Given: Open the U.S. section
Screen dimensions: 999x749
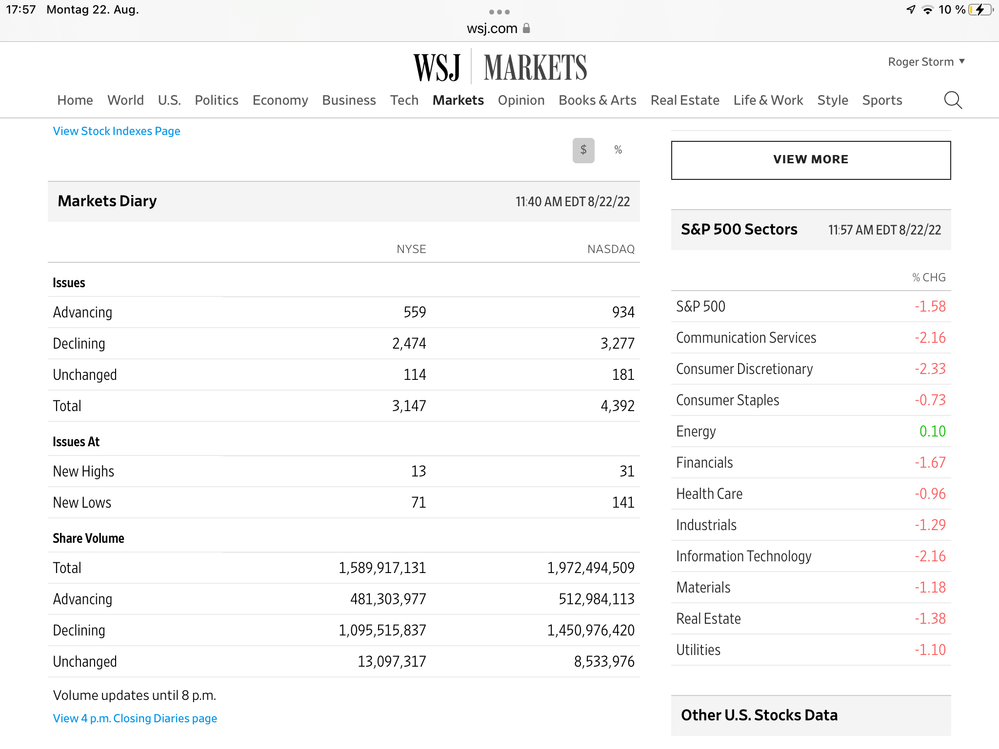Looking at the screenshot, I should click(x=169, y=100).
